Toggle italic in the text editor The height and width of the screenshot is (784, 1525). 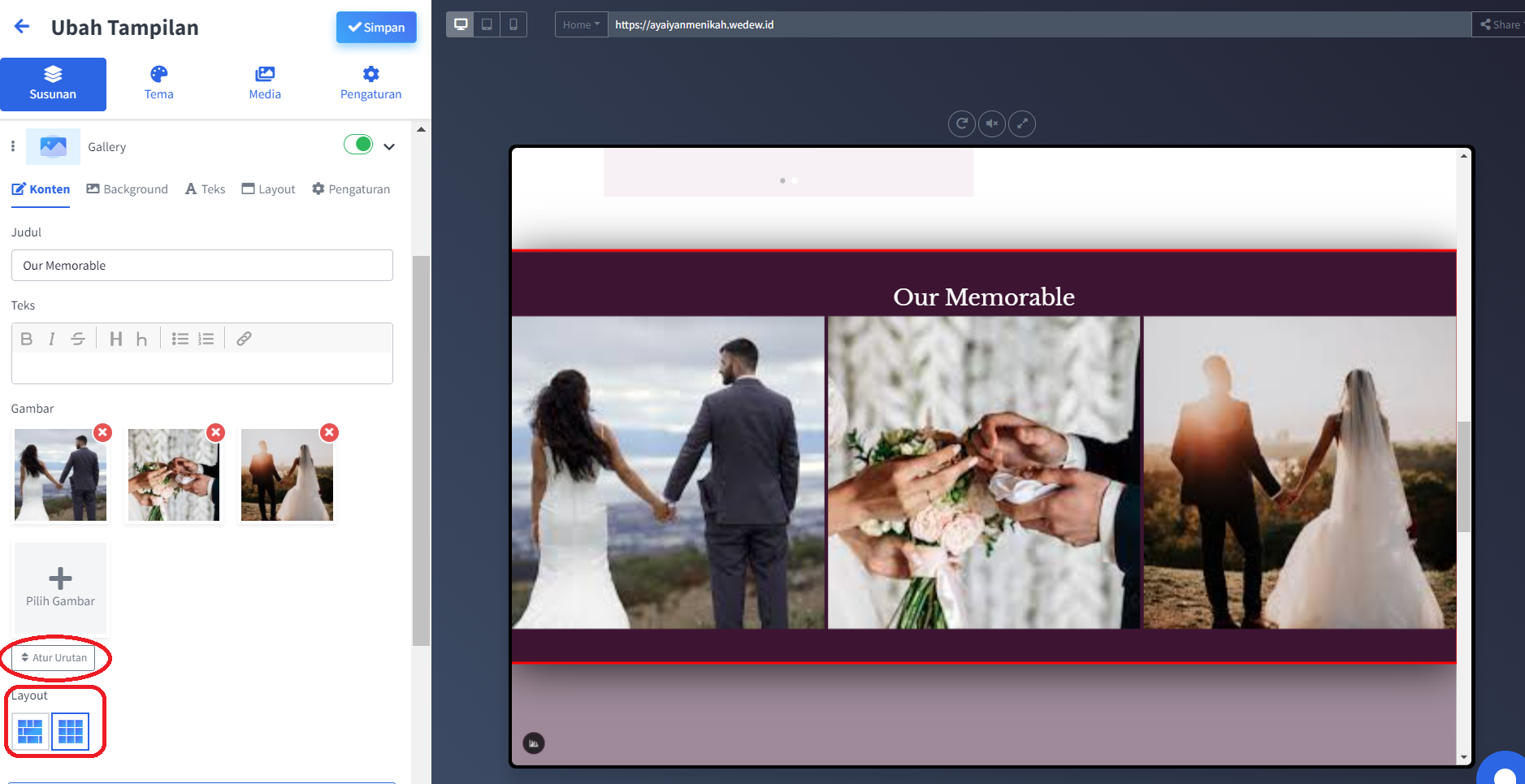click(52, 339)
